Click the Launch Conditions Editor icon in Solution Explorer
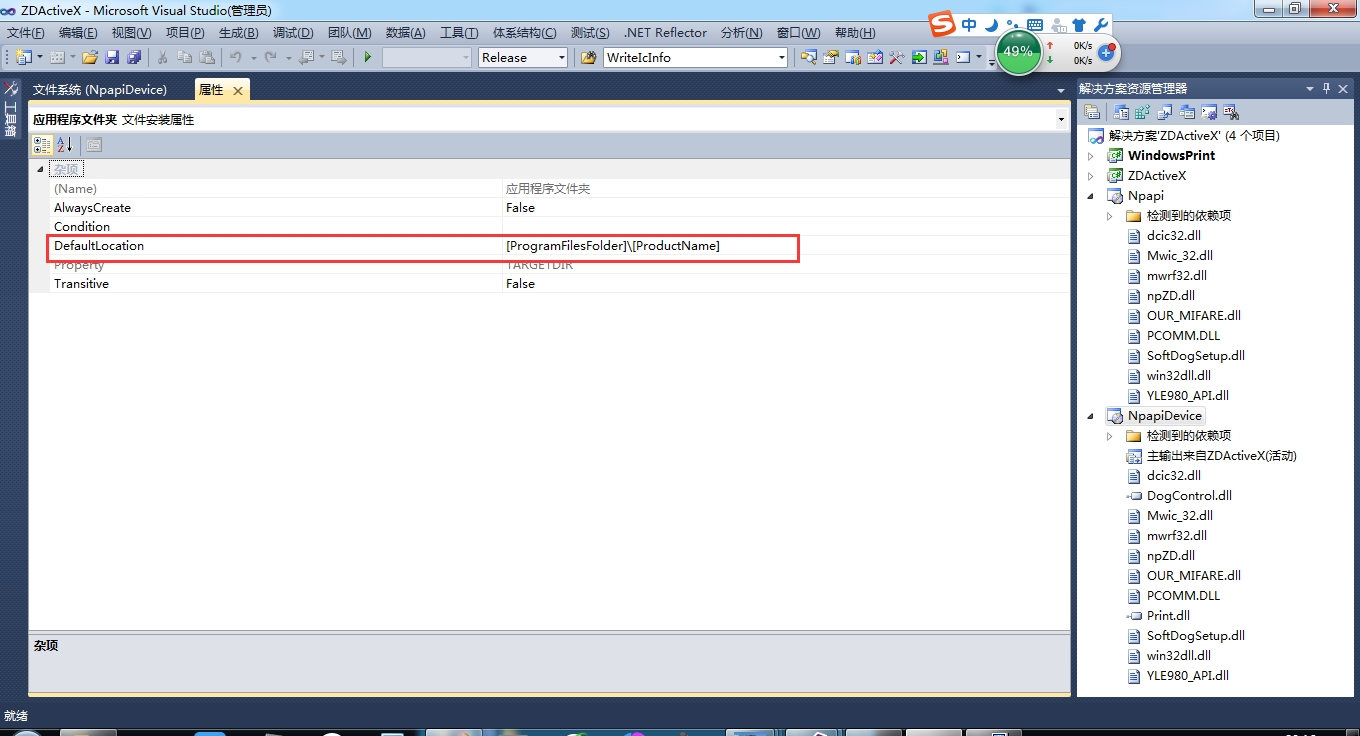1360x736 pixels. click(x=1231, y=112)
